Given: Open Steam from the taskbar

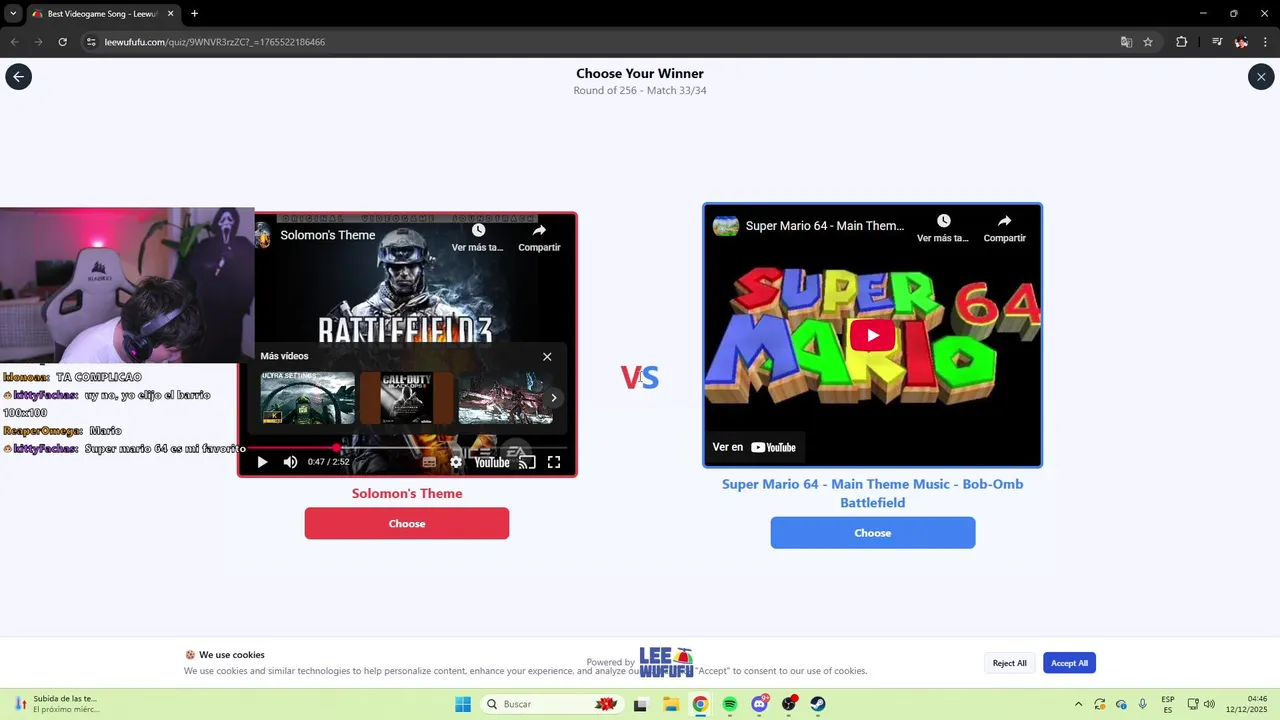Looking at the screenshot, I should click(x=818, y=704).
